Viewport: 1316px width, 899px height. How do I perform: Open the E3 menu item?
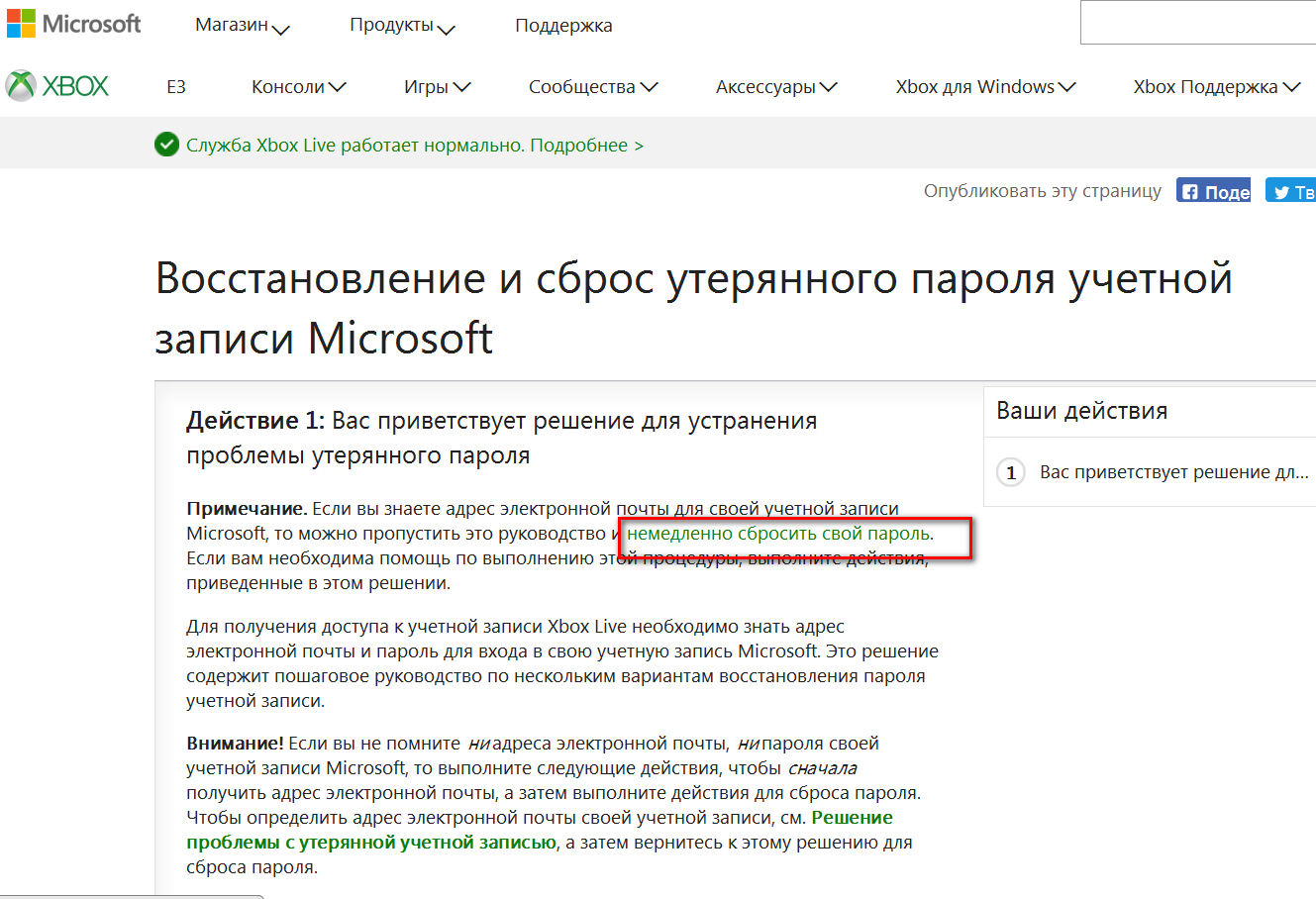pyautogui.click(x=176, y=87)
